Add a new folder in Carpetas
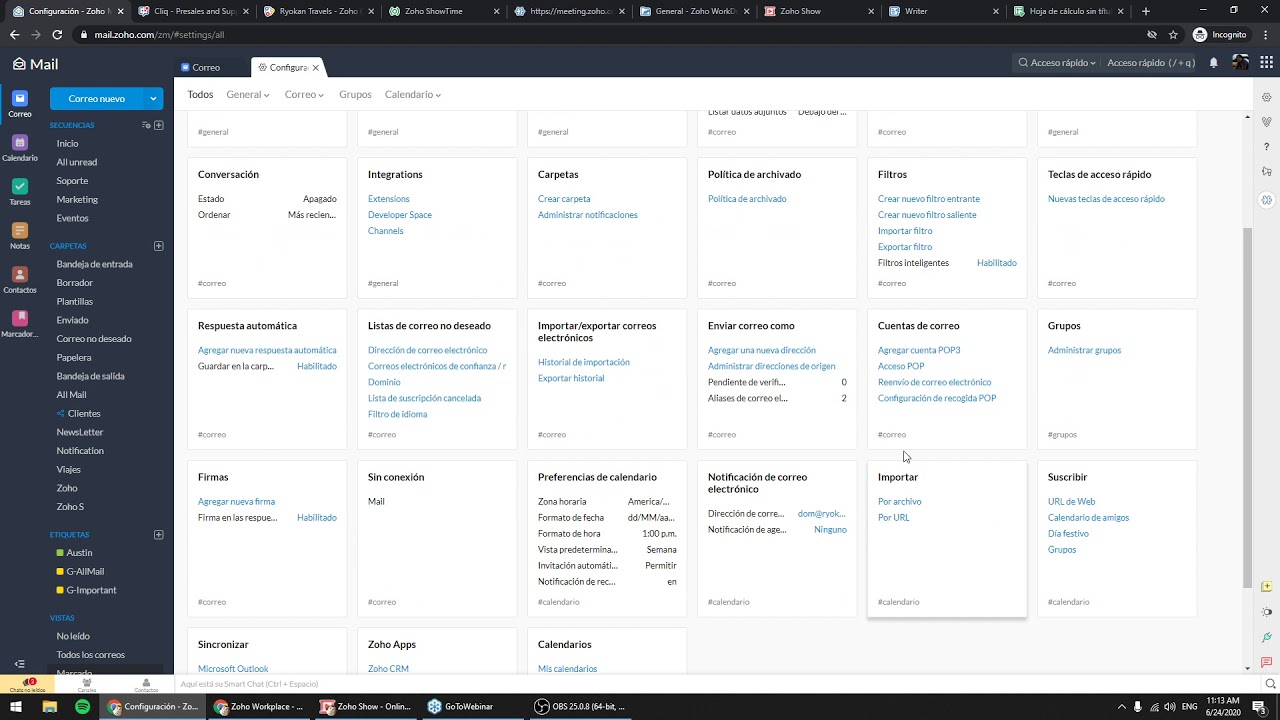 coord(159,246)
